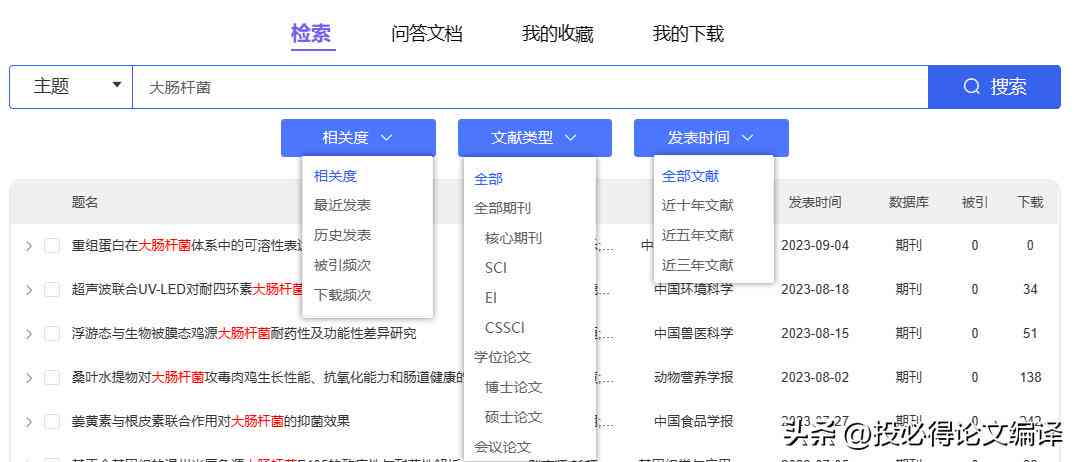Open article 超声波联合UV-LED对耐四环素大肠杆菌
Image resolution: width=1077 pixels, height=462 pixels.
click(x=186, y=289)
